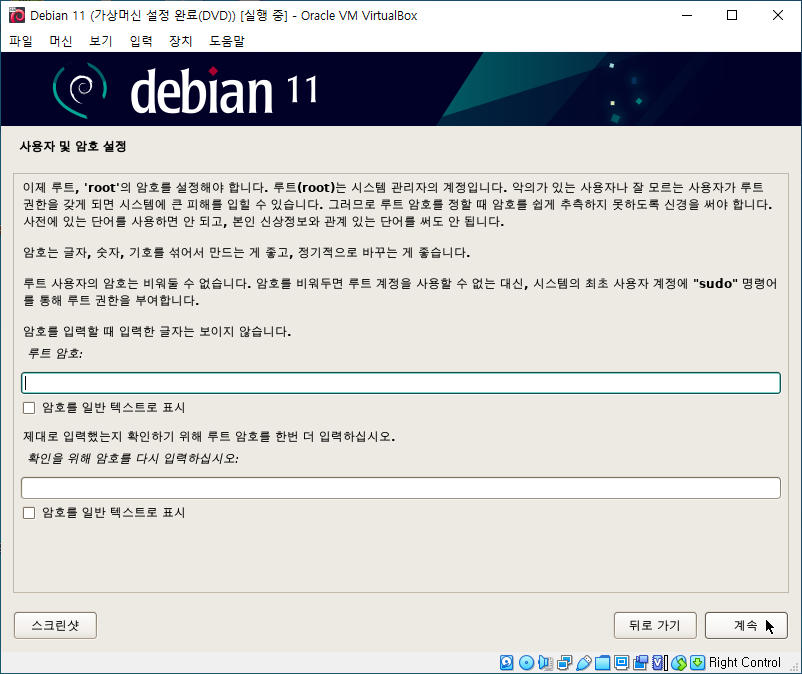Open the 도움말 menu
Image resolution: width=802 pixels, height=674 pixels.
point(227,41)
